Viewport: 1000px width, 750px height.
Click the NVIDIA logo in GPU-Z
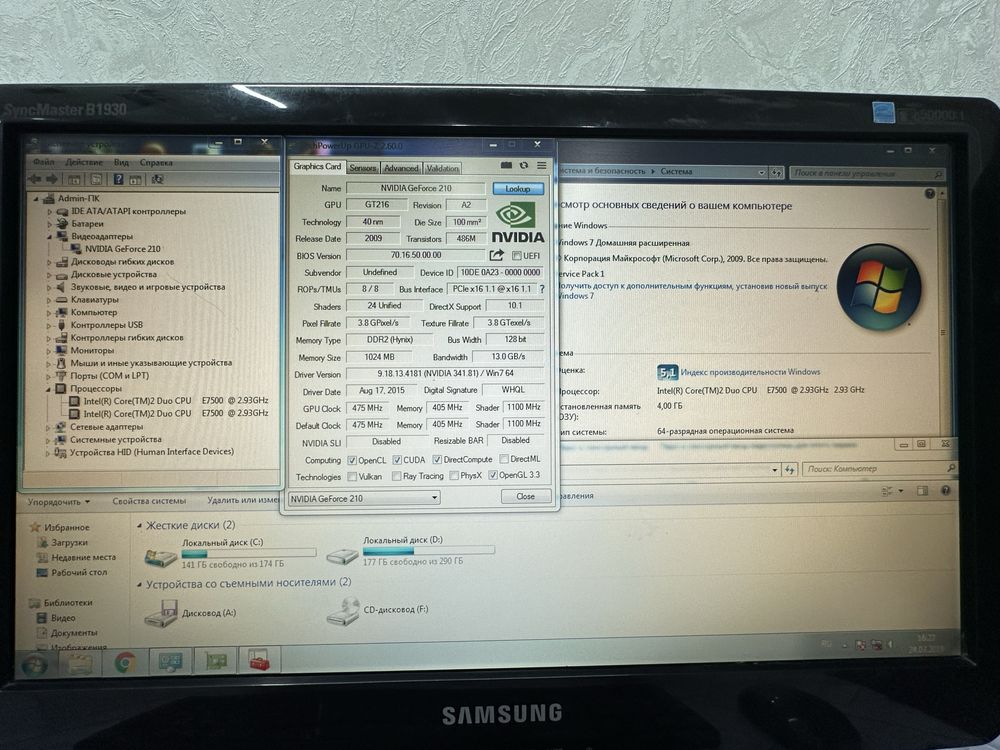point(517,223)
